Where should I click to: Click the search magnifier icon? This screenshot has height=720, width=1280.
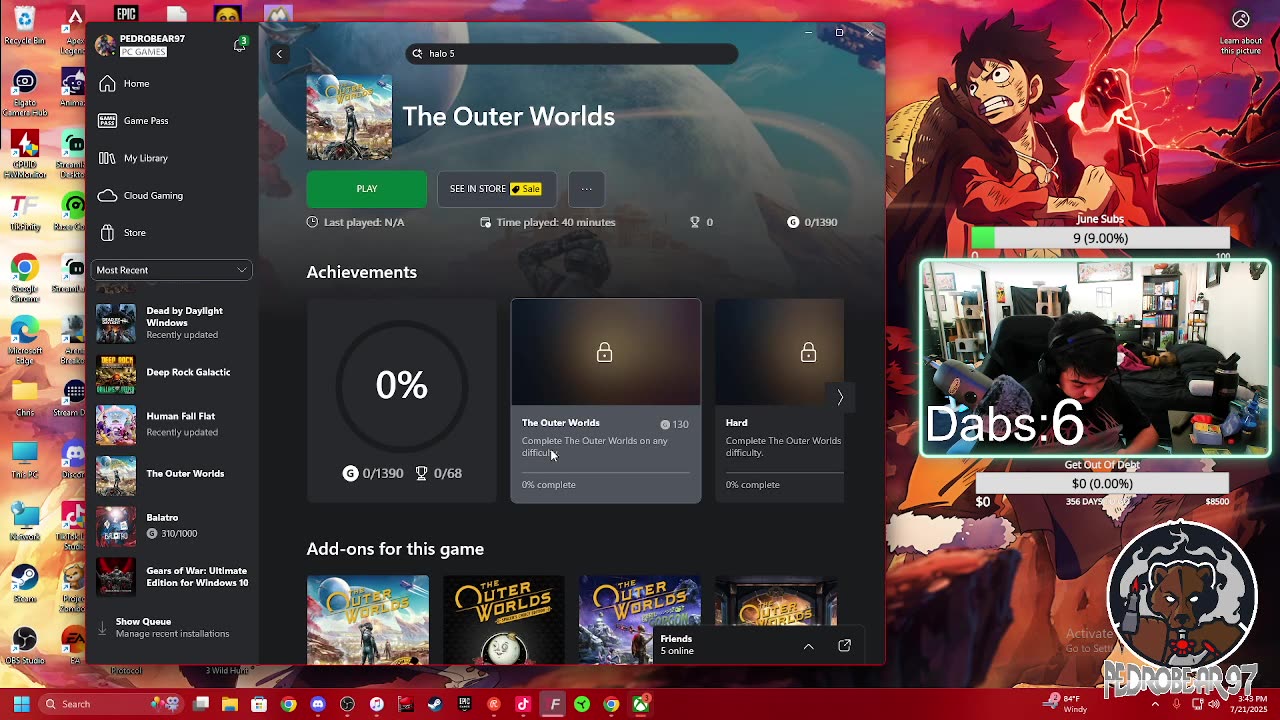[x=417, y=53]
